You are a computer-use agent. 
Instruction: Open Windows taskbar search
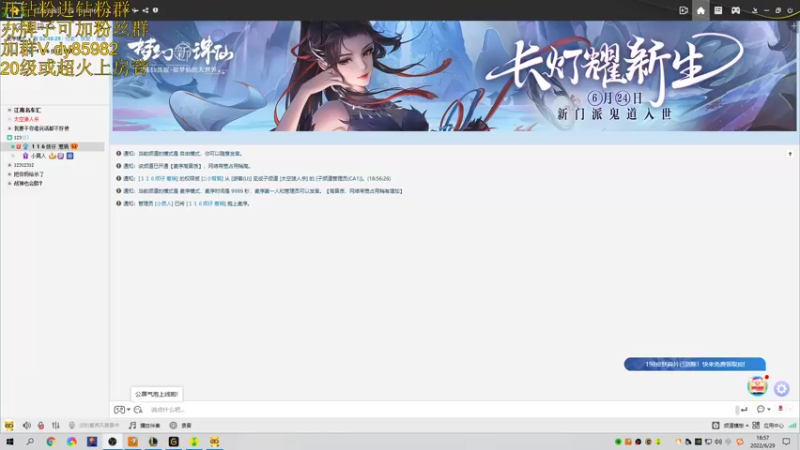click(30, 441)
